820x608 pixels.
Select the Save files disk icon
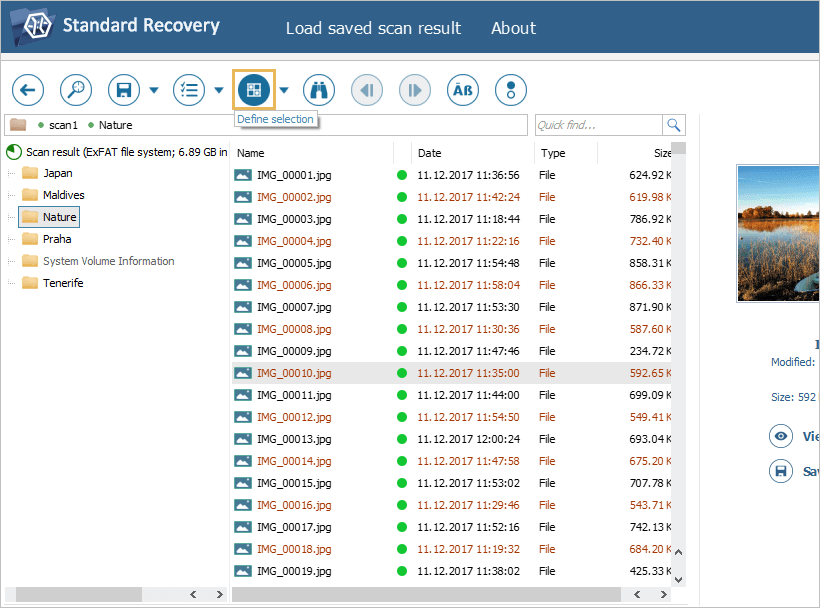click(123, 90)
